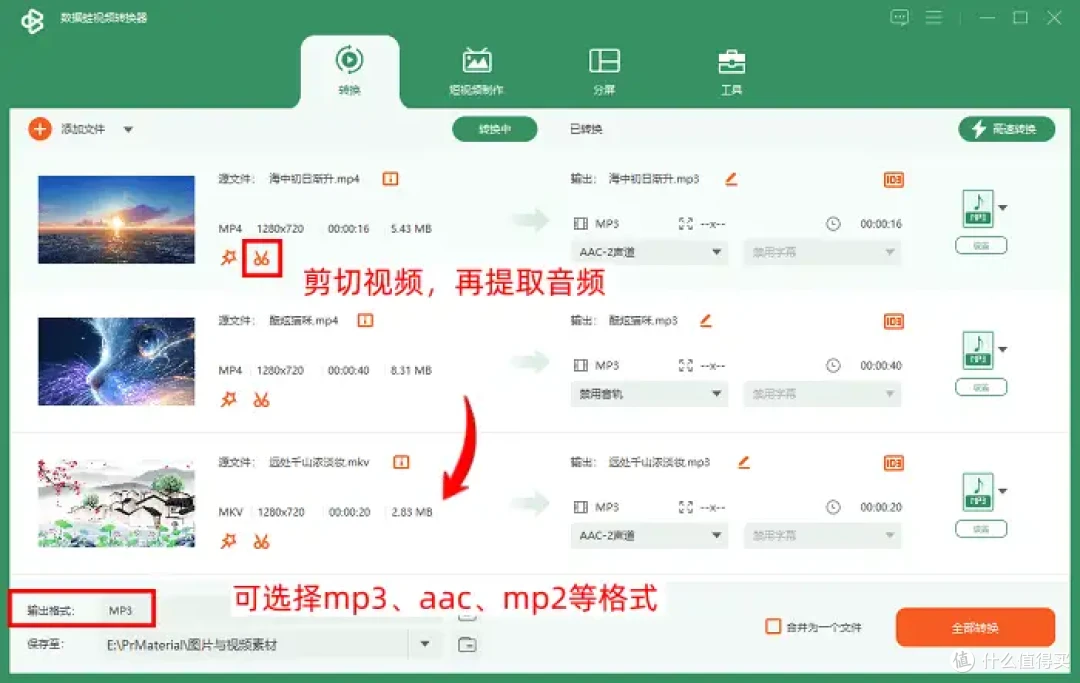
Task: Select the ink-painting village thumbnail
Action: (116, 503)
